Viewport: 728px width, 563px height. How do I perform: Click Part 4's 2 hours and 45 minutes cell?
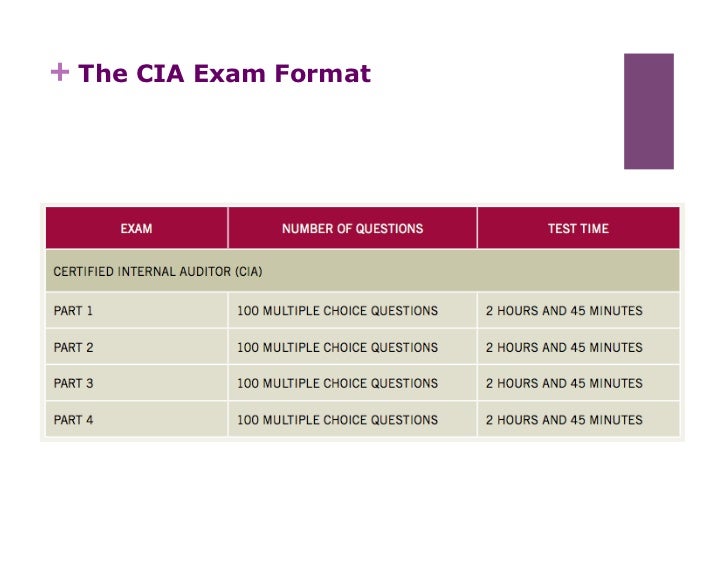(x=578, y=419)
